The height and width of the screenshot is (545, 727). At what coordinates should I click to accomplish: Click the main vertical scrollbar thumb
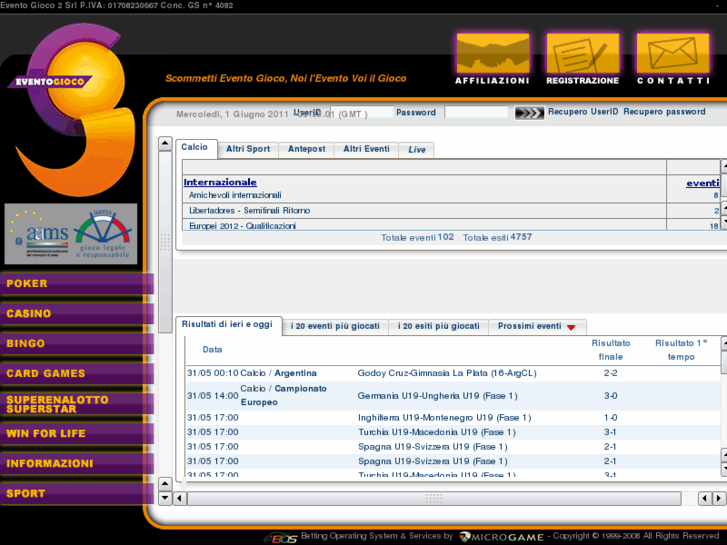(x=165, y=242)
